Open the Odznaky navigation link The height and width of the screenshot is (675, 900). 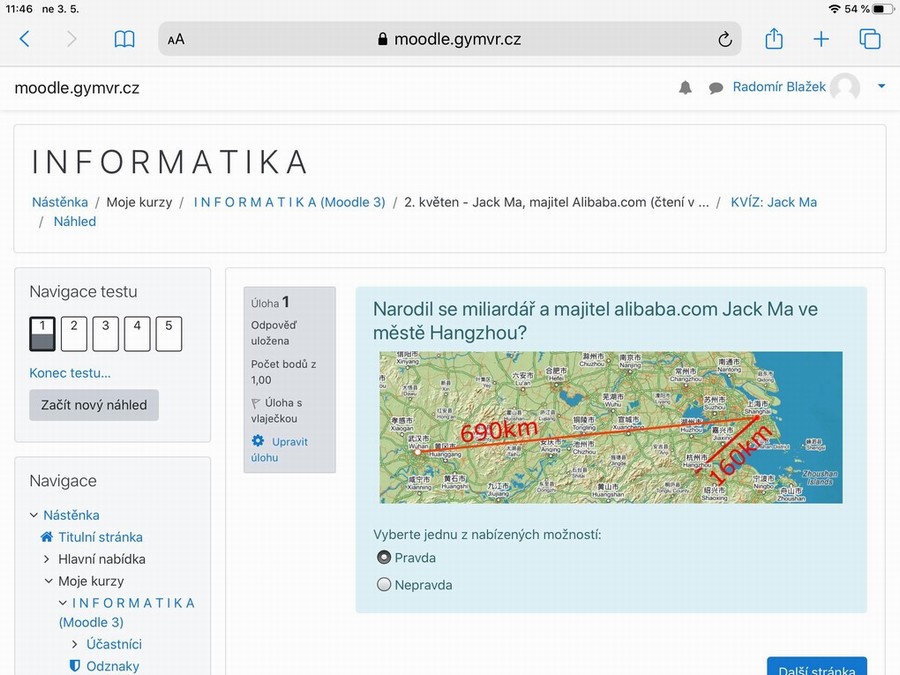[x=112, y=666]
